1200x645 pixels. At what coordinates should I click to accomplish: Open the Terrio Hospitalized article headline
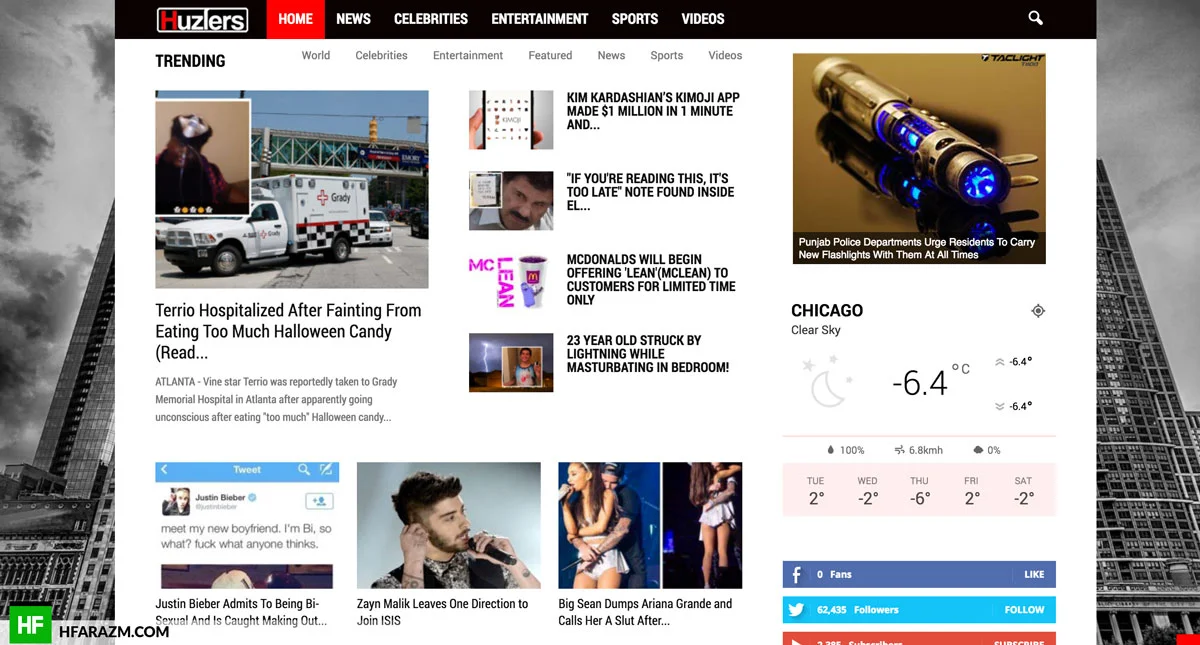pyautogui.click(x=289, y=331)
